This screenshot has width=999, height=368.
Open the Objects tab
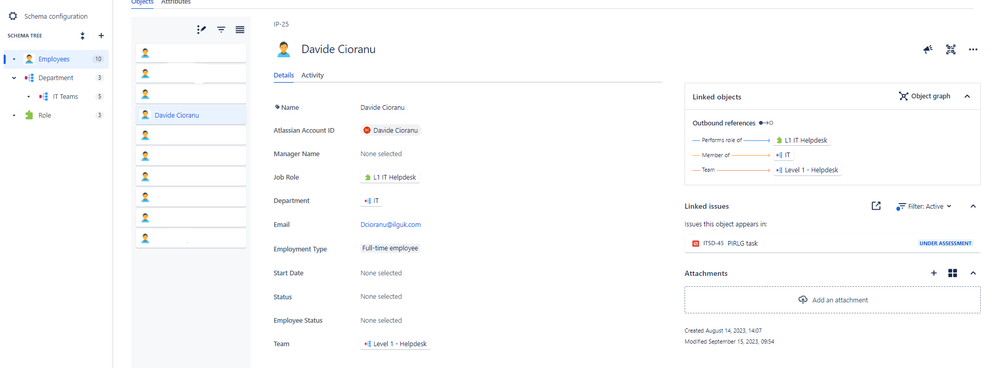[x=142, y=2]
